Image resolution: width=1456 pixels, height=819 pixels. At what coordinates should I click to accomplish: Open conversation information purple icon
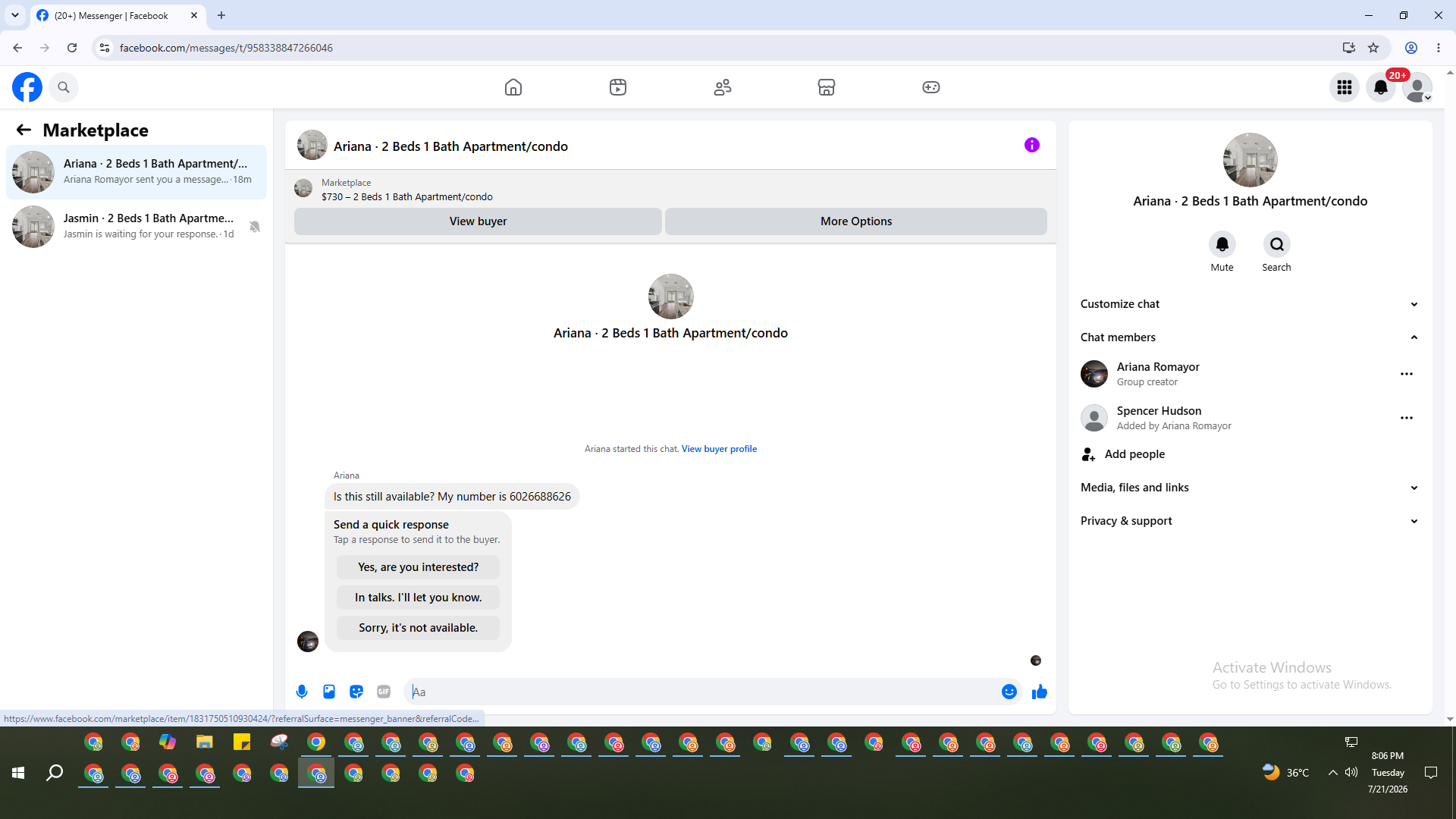1032,145
